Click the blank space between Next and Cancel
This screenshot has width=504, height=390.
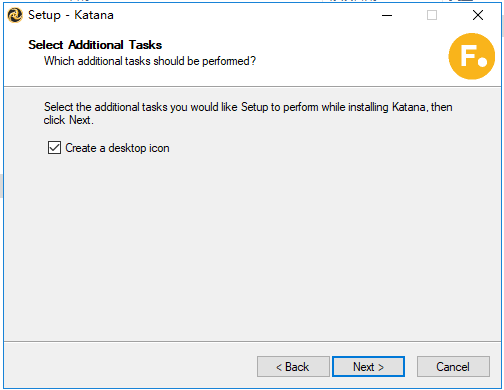click(411, 367)
